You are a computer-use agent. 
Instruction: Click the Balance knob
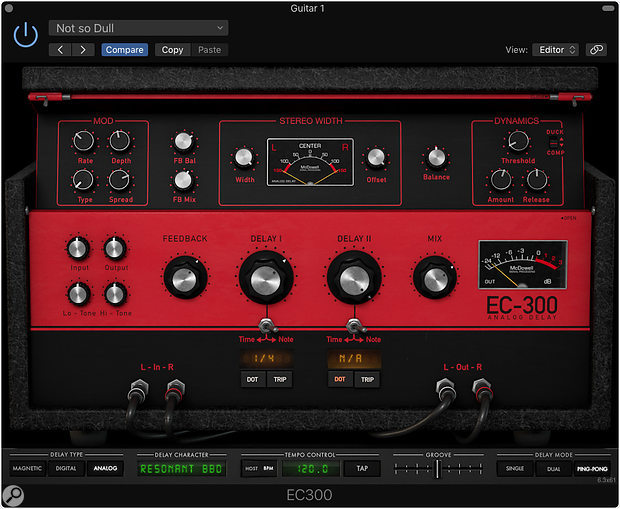pyautogui.click(x=437, y=157)
